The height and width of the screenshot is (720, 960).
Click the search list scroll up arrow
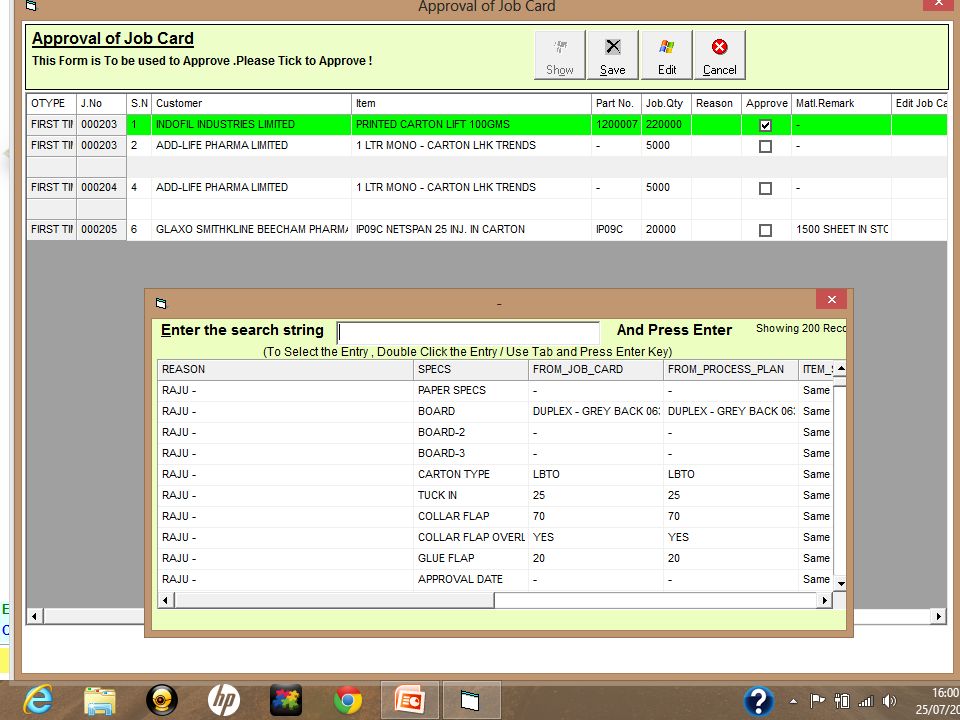(841, 369)
